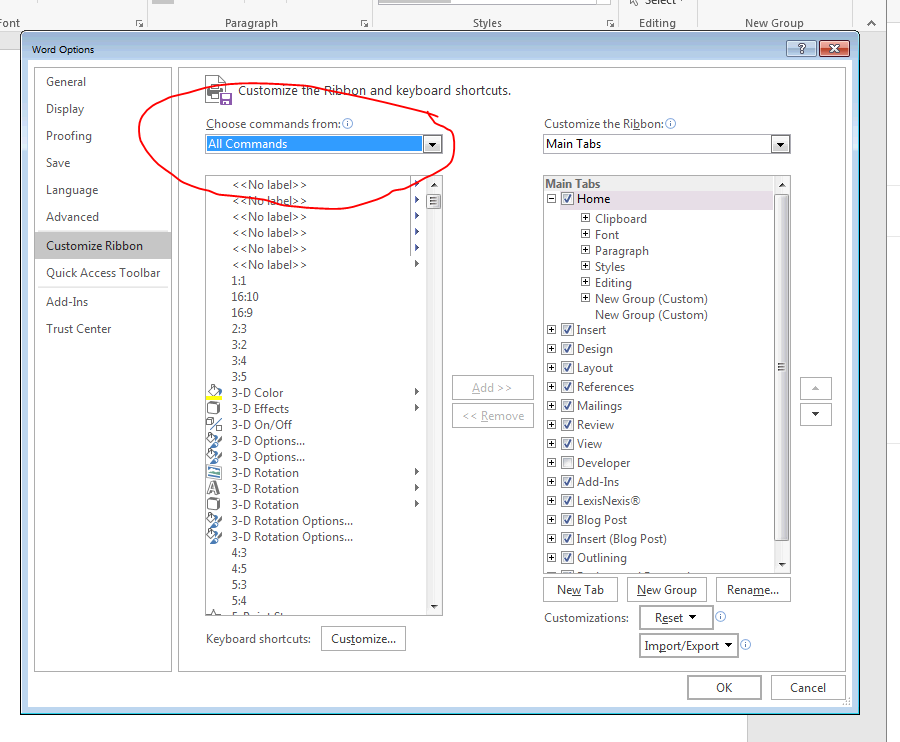Open the Proofing options category
This screenshot has height=742, width=900.
(69, 136)
